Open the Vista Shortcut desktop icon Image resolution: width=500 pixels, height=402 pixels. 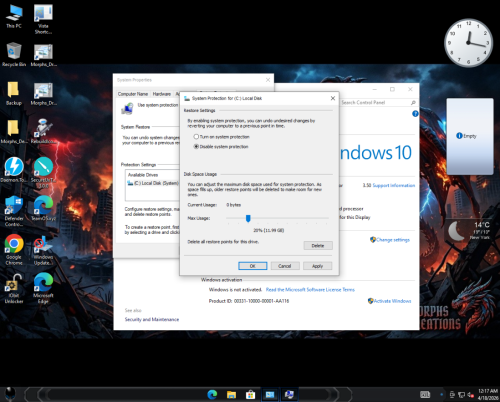pos(43,19)
